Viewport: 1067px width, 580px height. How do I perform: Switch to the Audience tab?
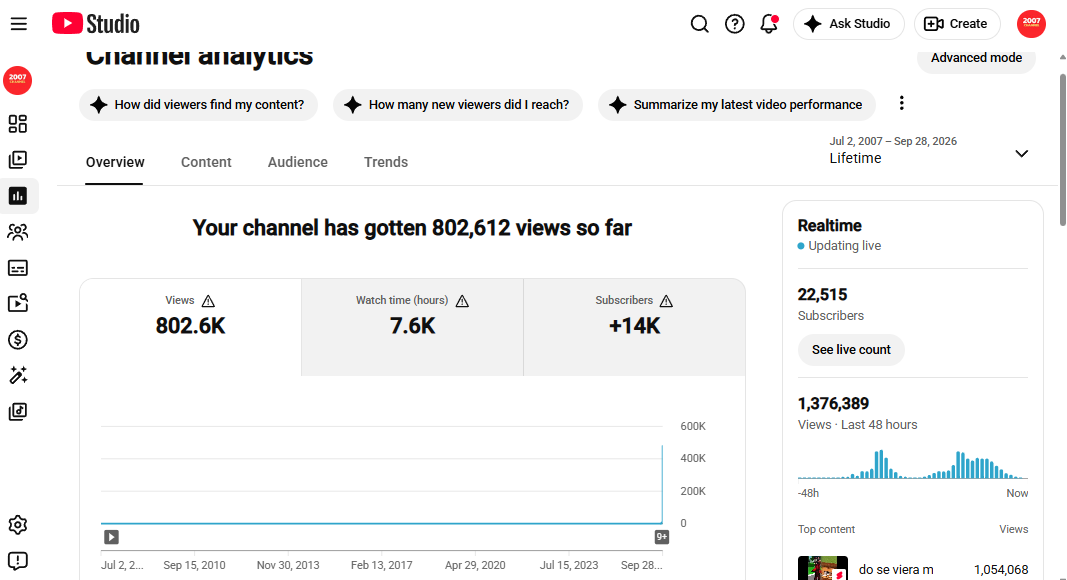tap(297, 162)
